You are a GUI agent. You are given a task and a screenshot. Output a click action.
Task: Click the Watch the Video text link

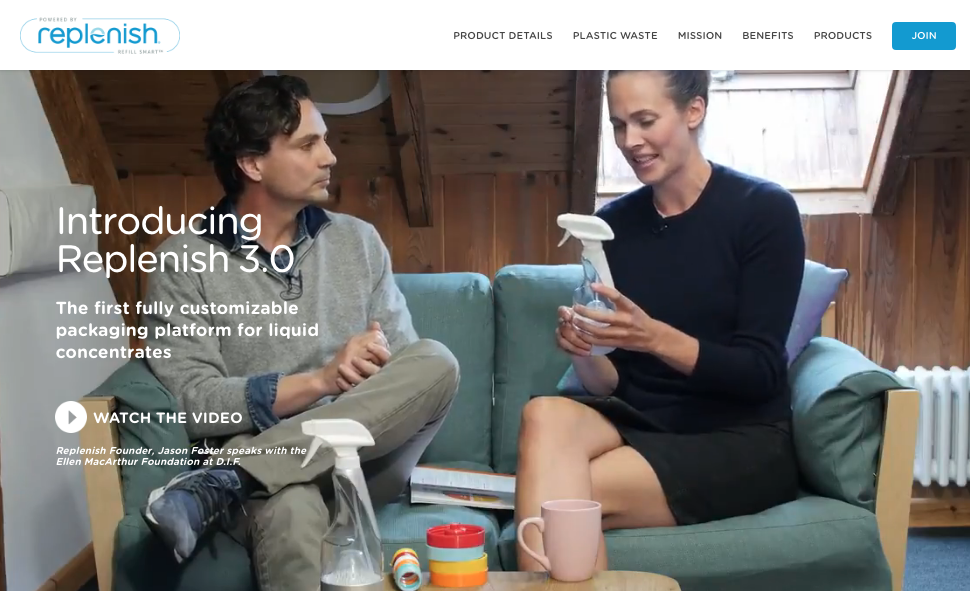tap(168, 418)
